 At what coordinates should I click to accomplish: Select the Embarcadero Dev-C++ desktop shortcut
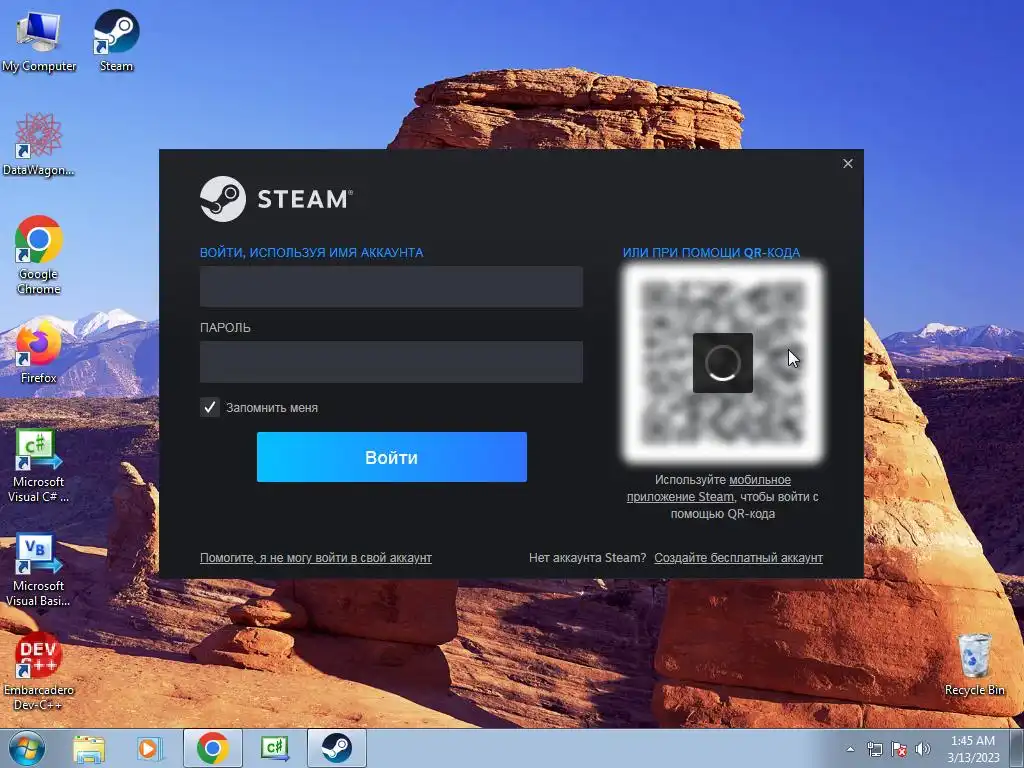tap(39, 671)
